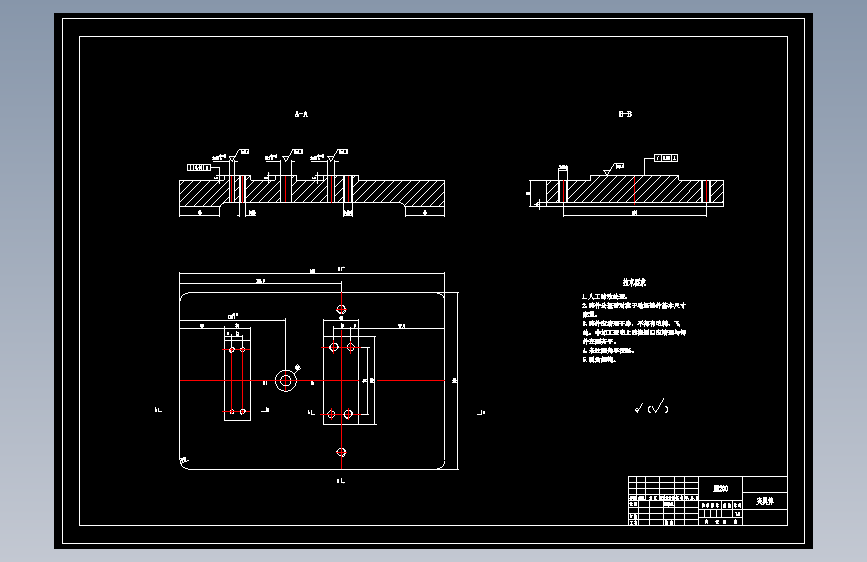Image resolution: width=867 pixels, height=562 pixels.
Task: Select the tolerance frame left of A-A section
Action: point(199,168)
